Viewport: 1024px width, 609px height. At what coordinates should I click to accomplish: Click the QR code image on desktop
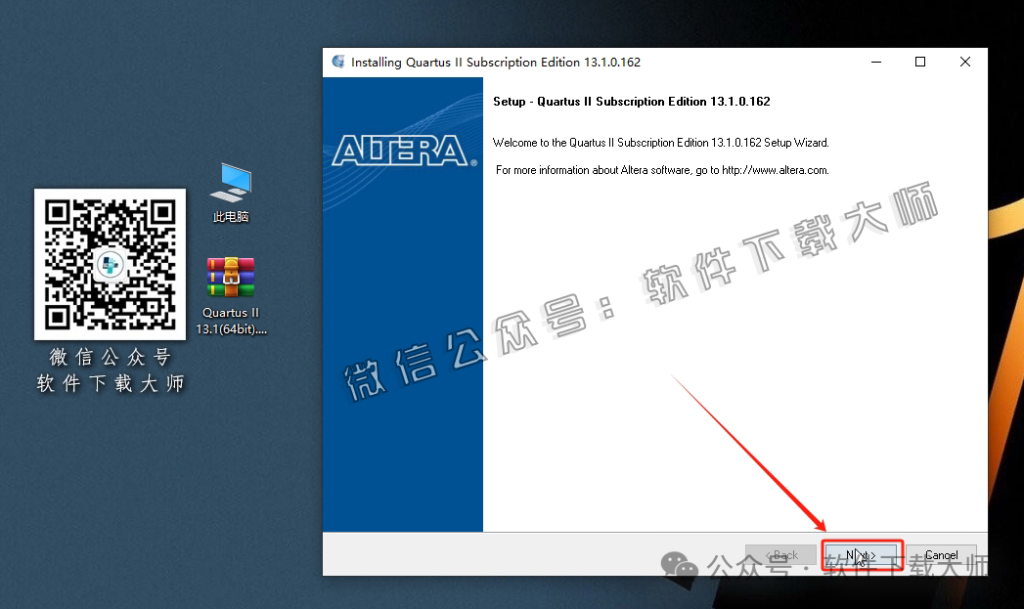coord(110,265)
